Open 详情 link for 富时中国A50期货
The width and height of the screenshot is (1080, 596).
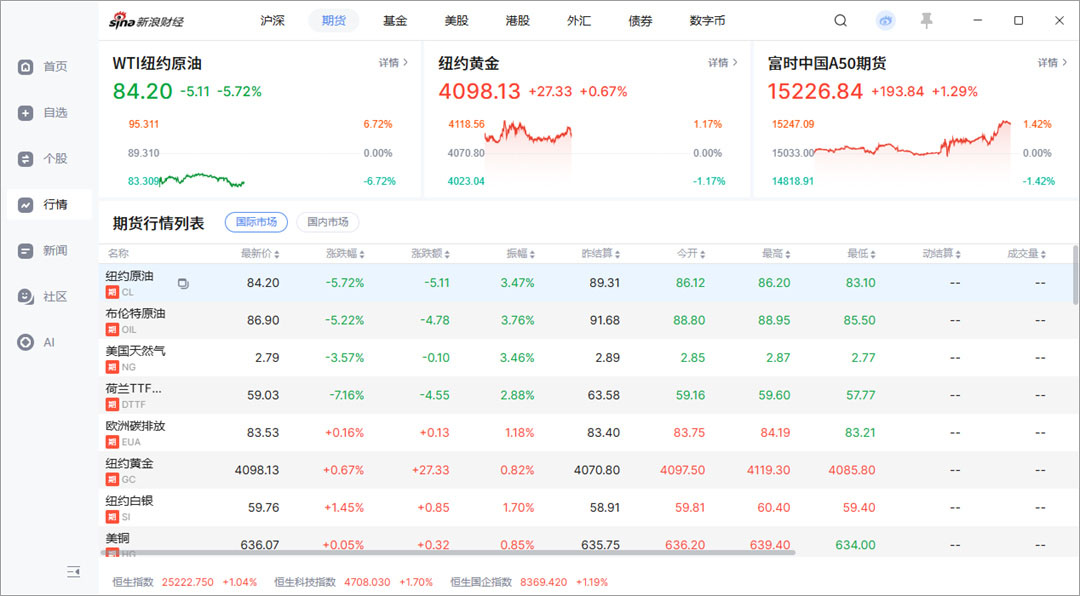pyautogui.click(x=1052, y=63)
